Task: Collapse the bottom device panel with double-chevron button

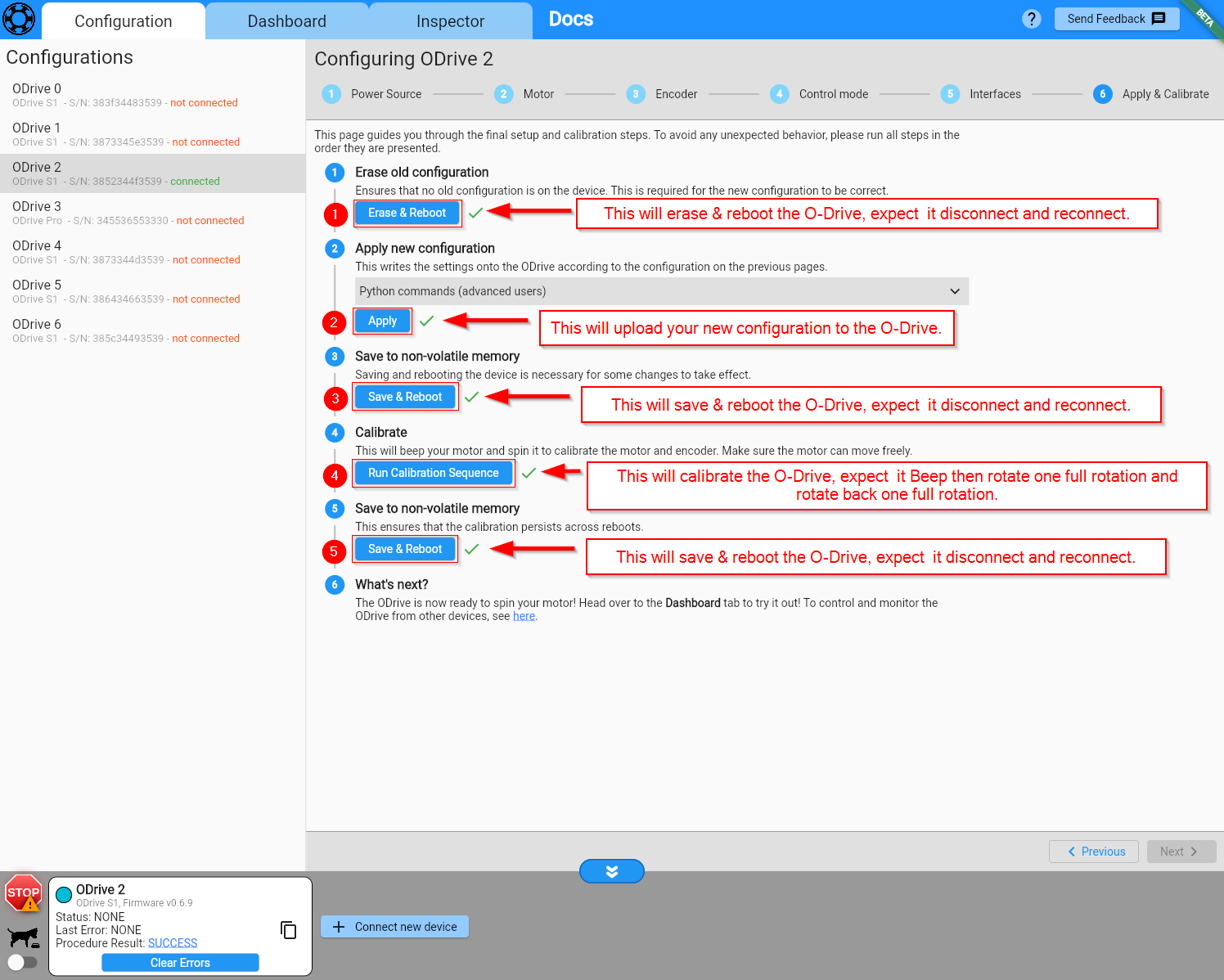Action: pos(611,871)
